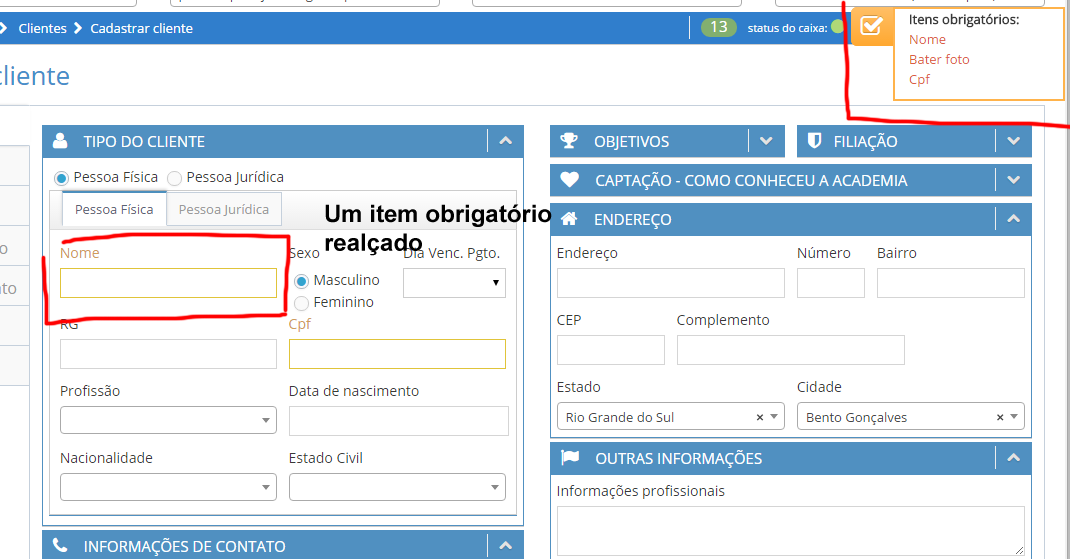Screen dimensions: 1070x559
Task: Choose Feminino as the sex option
Action: 302,303
